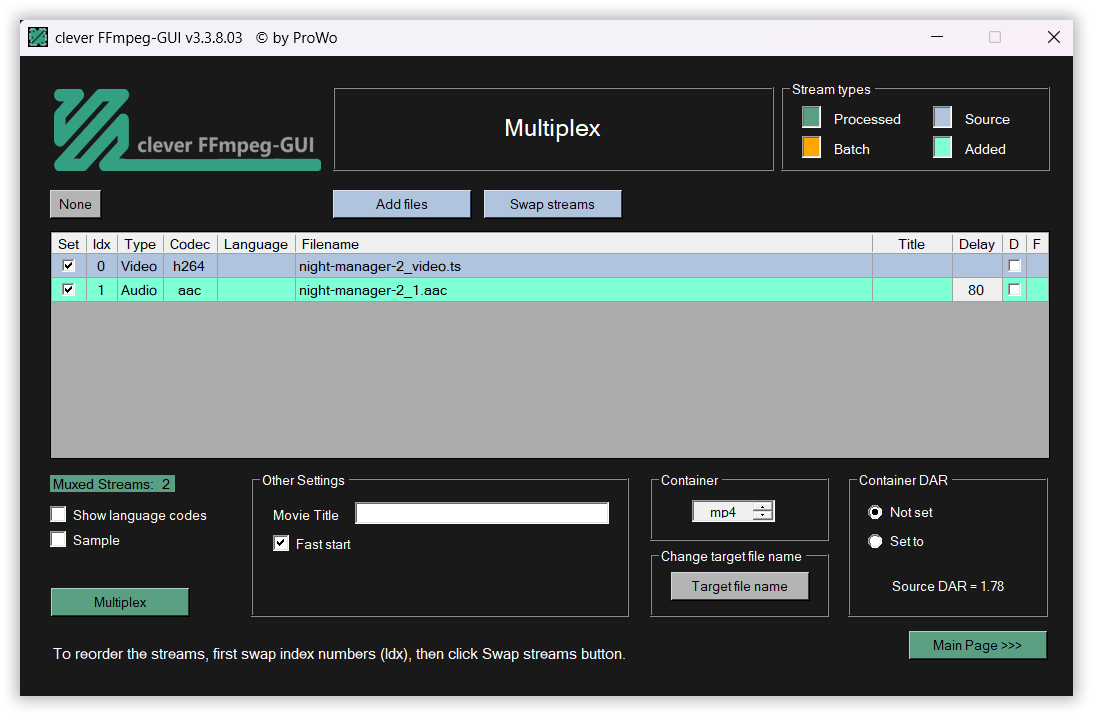Select night-manager-2_video.ts filename cell
The image size is (1093, 716).
point(583,266)
